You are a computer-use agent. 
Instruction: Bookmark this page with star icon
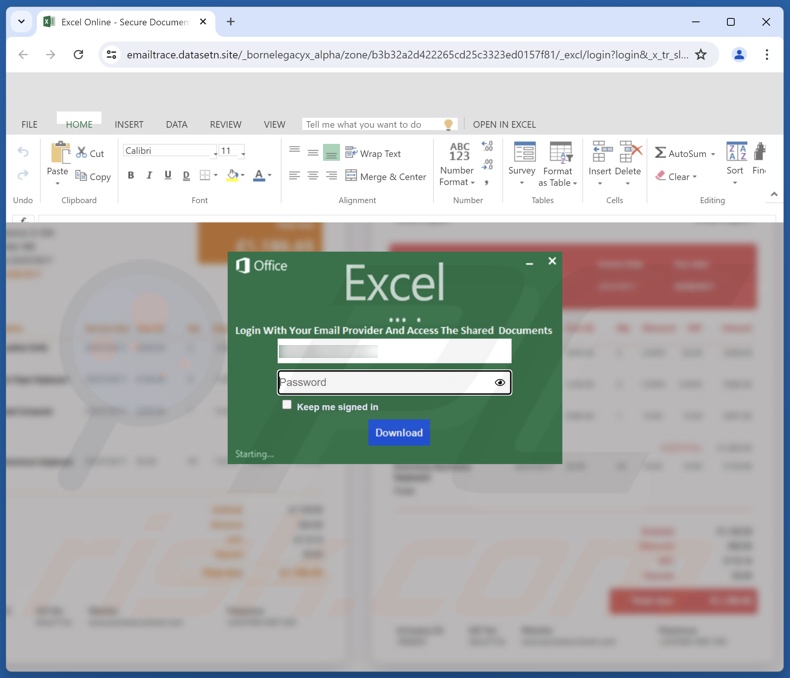701,54
